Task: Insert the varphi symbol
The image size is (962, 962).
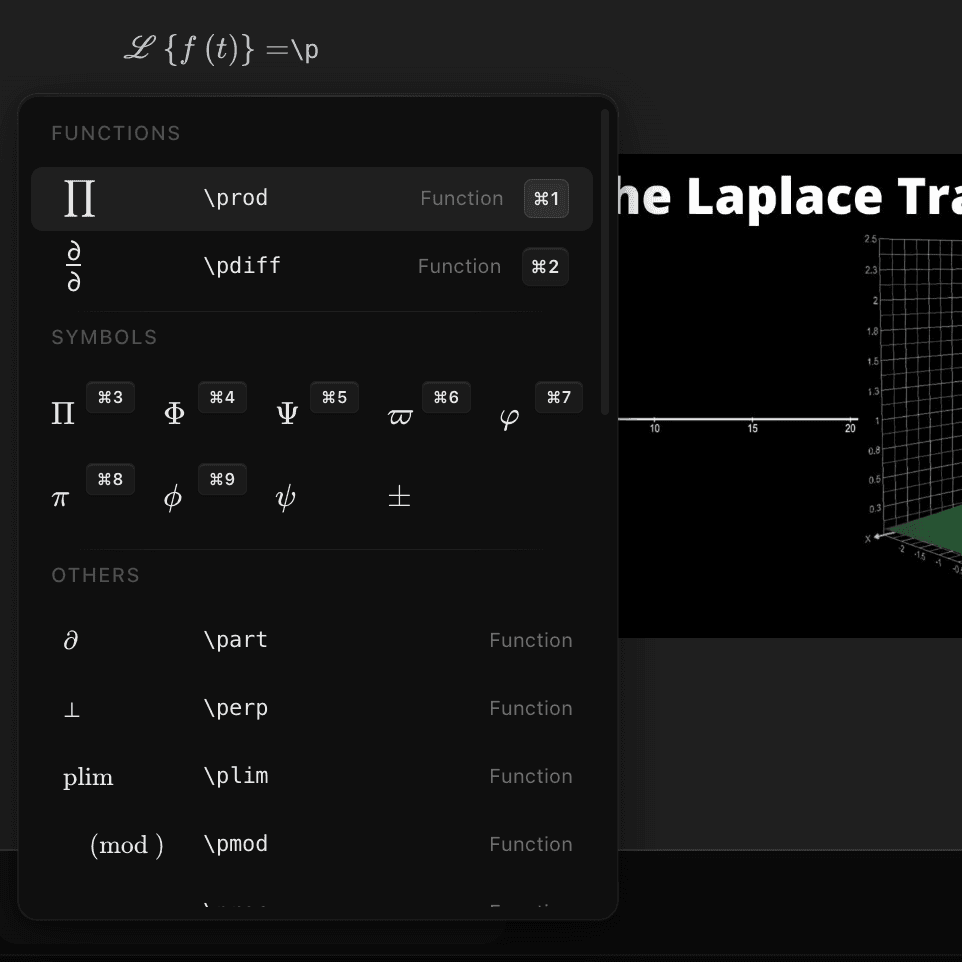Action: pos(510,417)
